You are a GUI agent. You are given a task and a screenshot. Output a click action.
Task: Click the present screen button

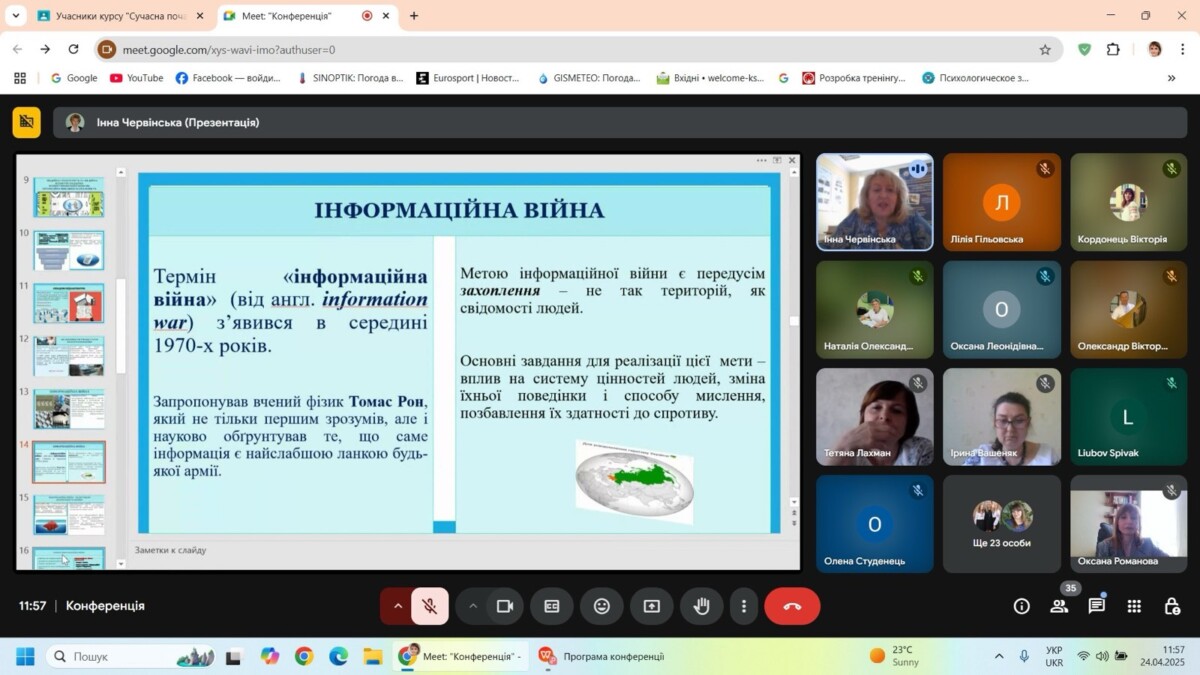pos(652,606)
